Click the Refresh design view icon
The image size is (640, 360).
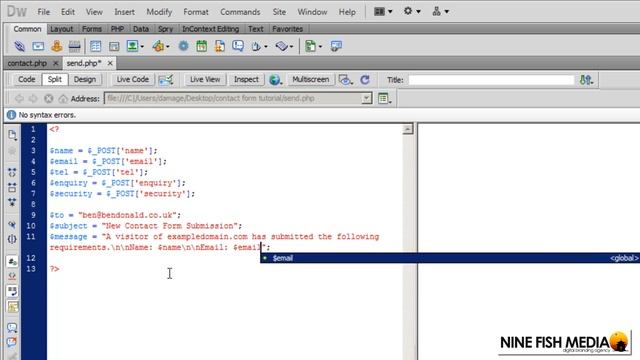[365, 80]
